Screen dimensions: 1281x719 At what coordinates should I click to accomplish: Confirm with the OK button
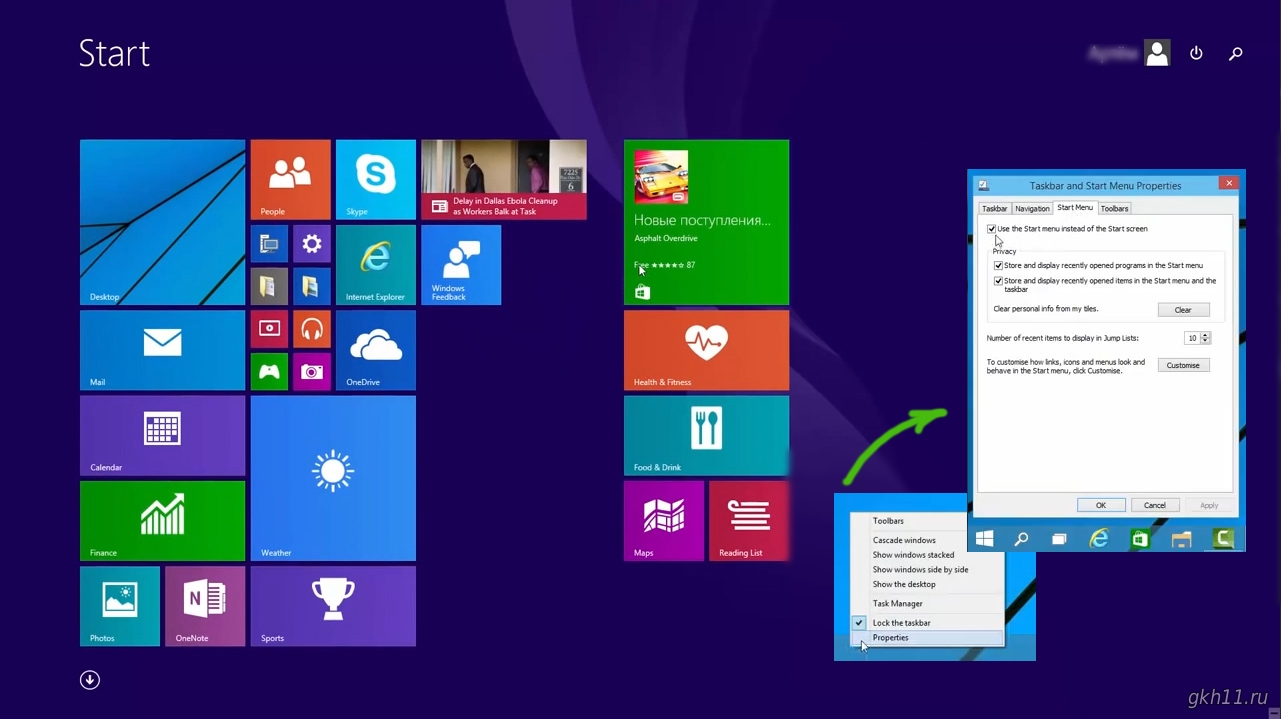point(1101,505)
